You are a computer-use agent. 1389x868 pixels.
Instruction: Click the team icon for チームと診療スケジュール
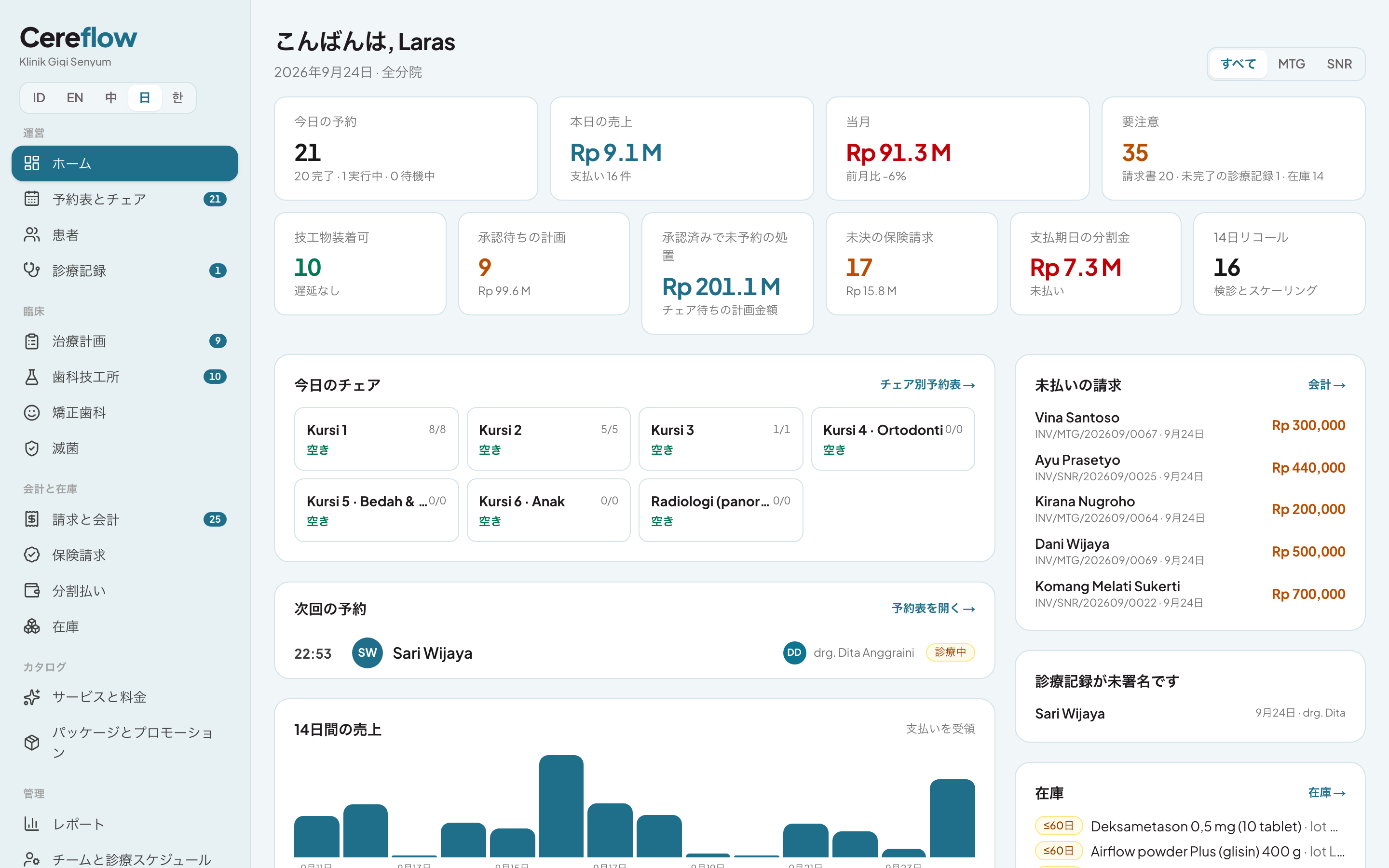coord(31,859)
